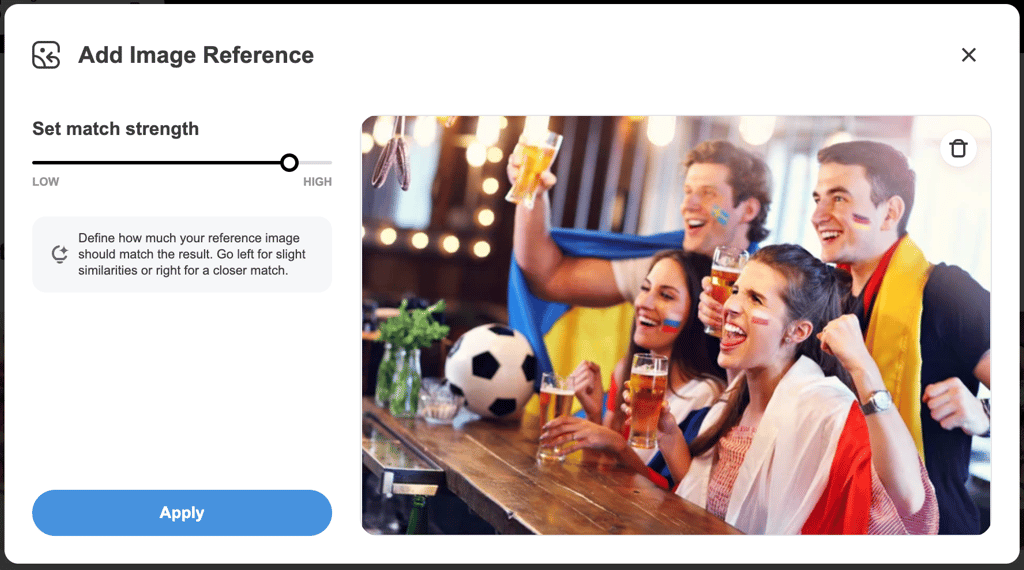Click the unfilled slider track near HIGH
Image resolution: width=1024 pixels, height=570 pixels.
pos(315,163)
